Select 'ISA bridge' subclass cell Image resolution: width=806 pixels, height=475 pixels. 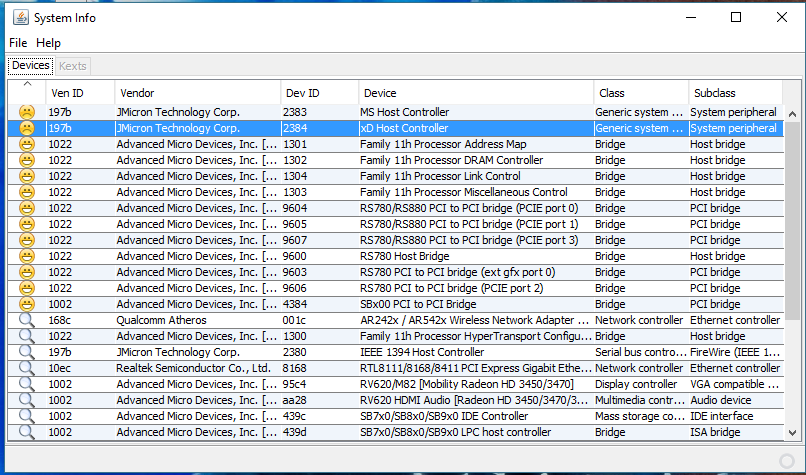(x=736, y=431)
